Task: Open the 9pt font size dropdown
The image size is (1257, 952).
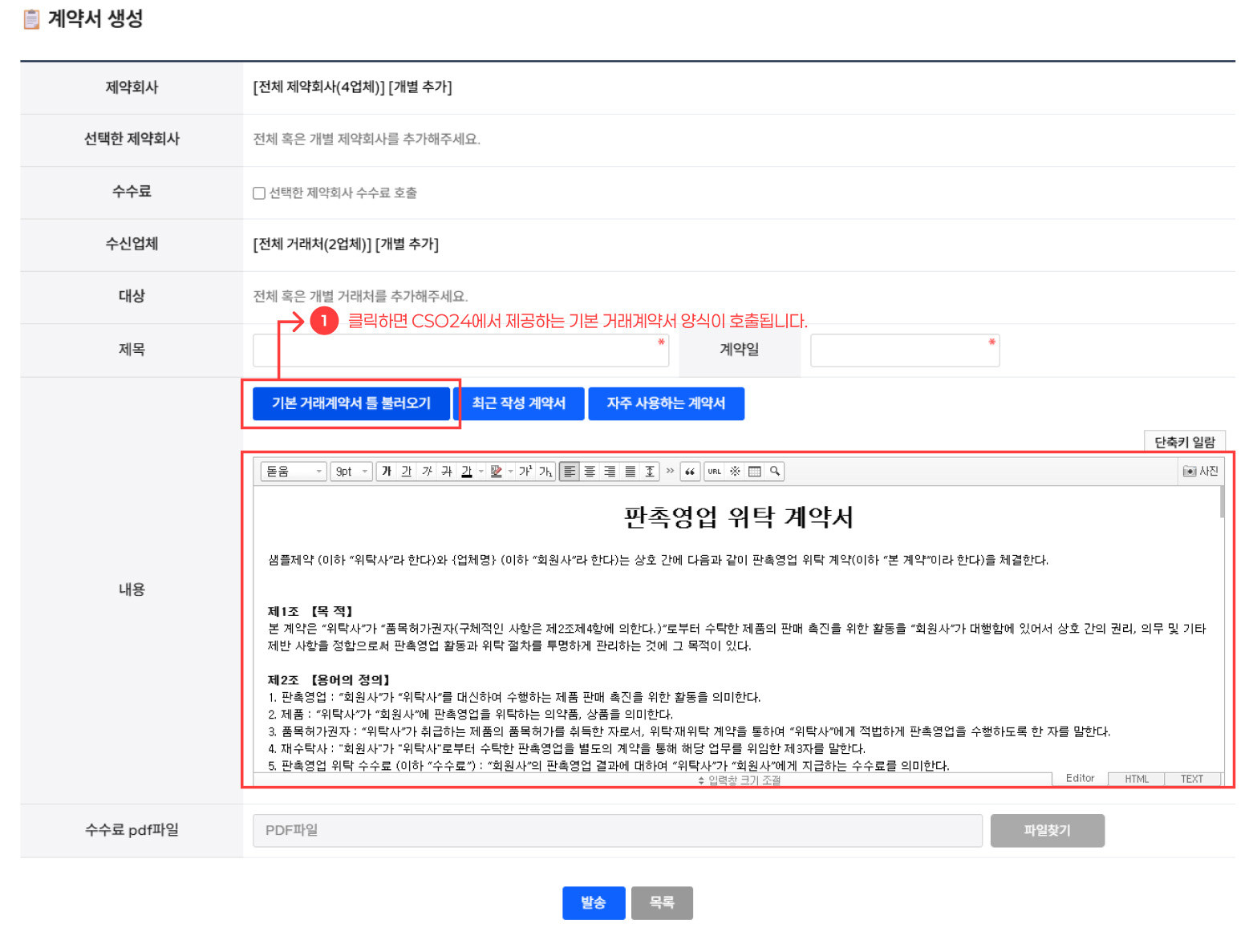Action: coord(351,472)
